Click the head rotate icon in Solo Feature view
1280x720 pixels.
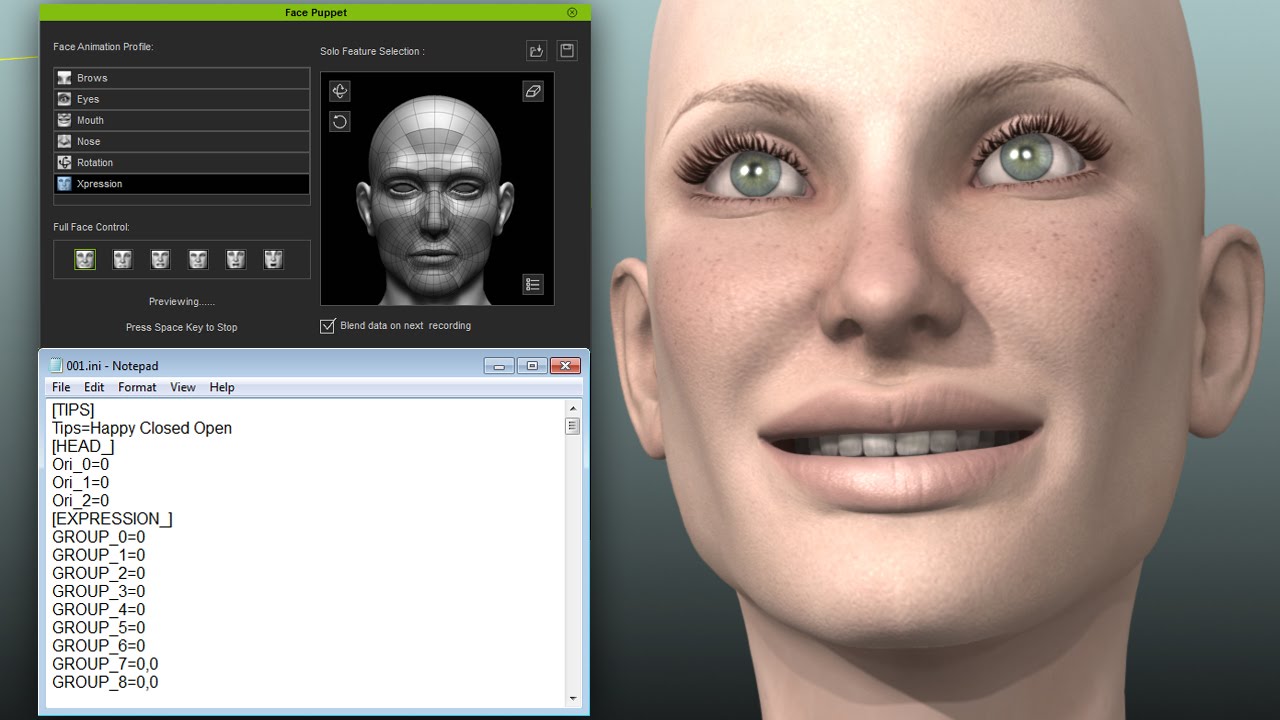click(340, 91)
